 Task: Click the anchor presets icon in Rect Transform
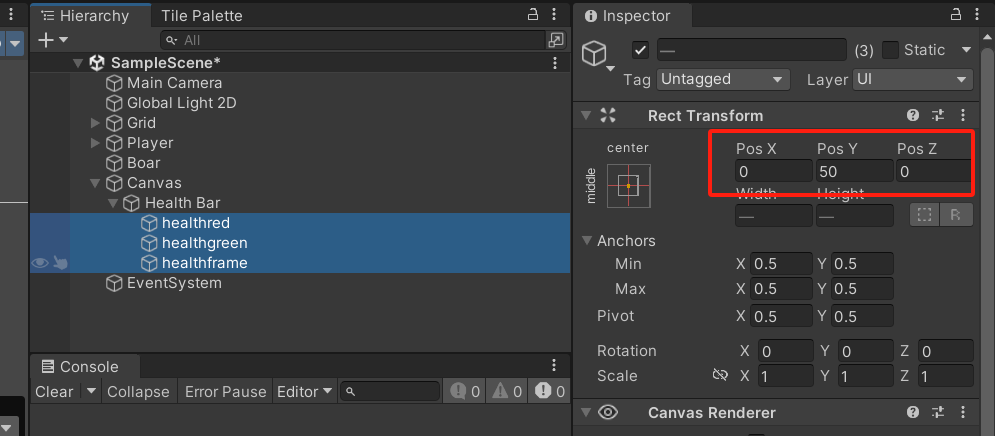628,186
